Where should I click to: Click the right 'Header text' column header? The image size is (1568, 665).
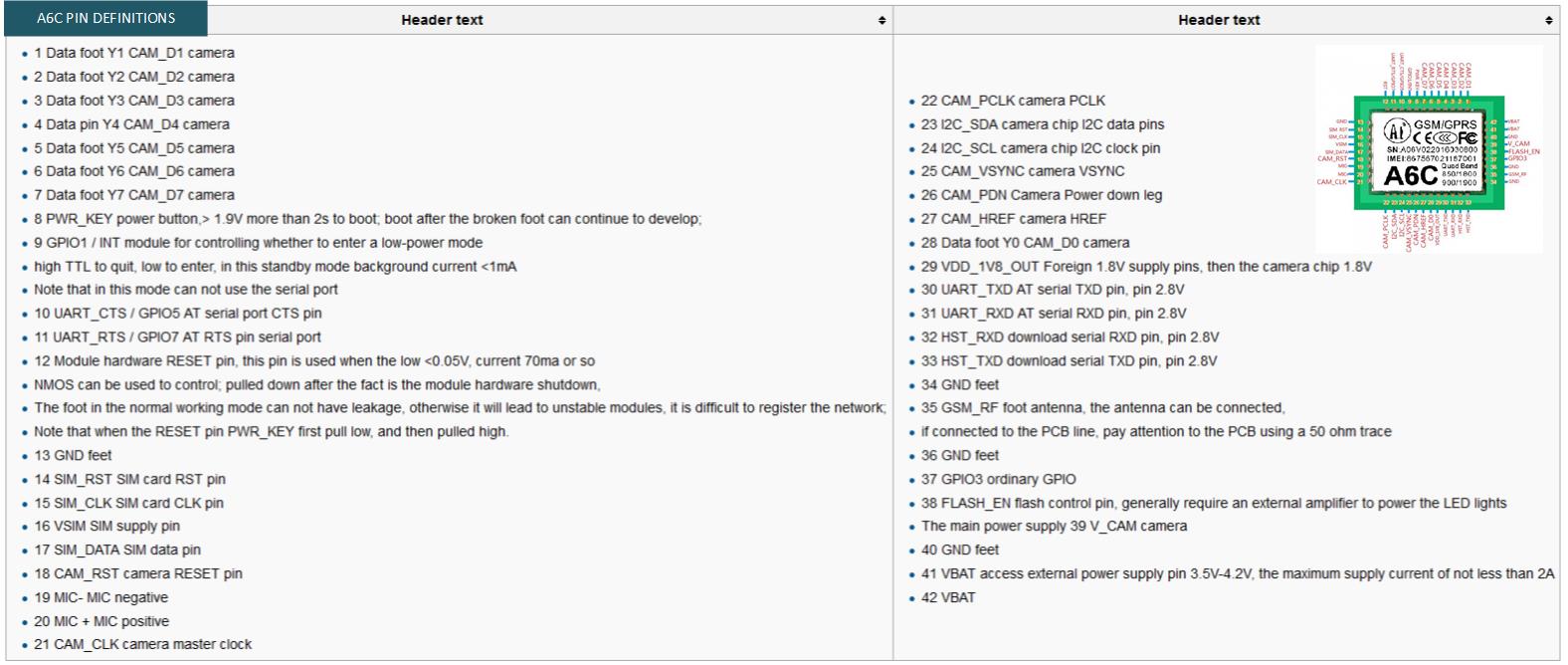[x=1219, y=20]
